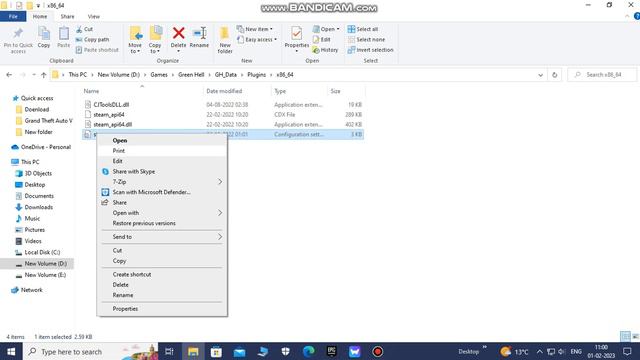Click GH_Data in the address path
The width and height of the screenshot is (640, 360).
[x=226, y=75]
